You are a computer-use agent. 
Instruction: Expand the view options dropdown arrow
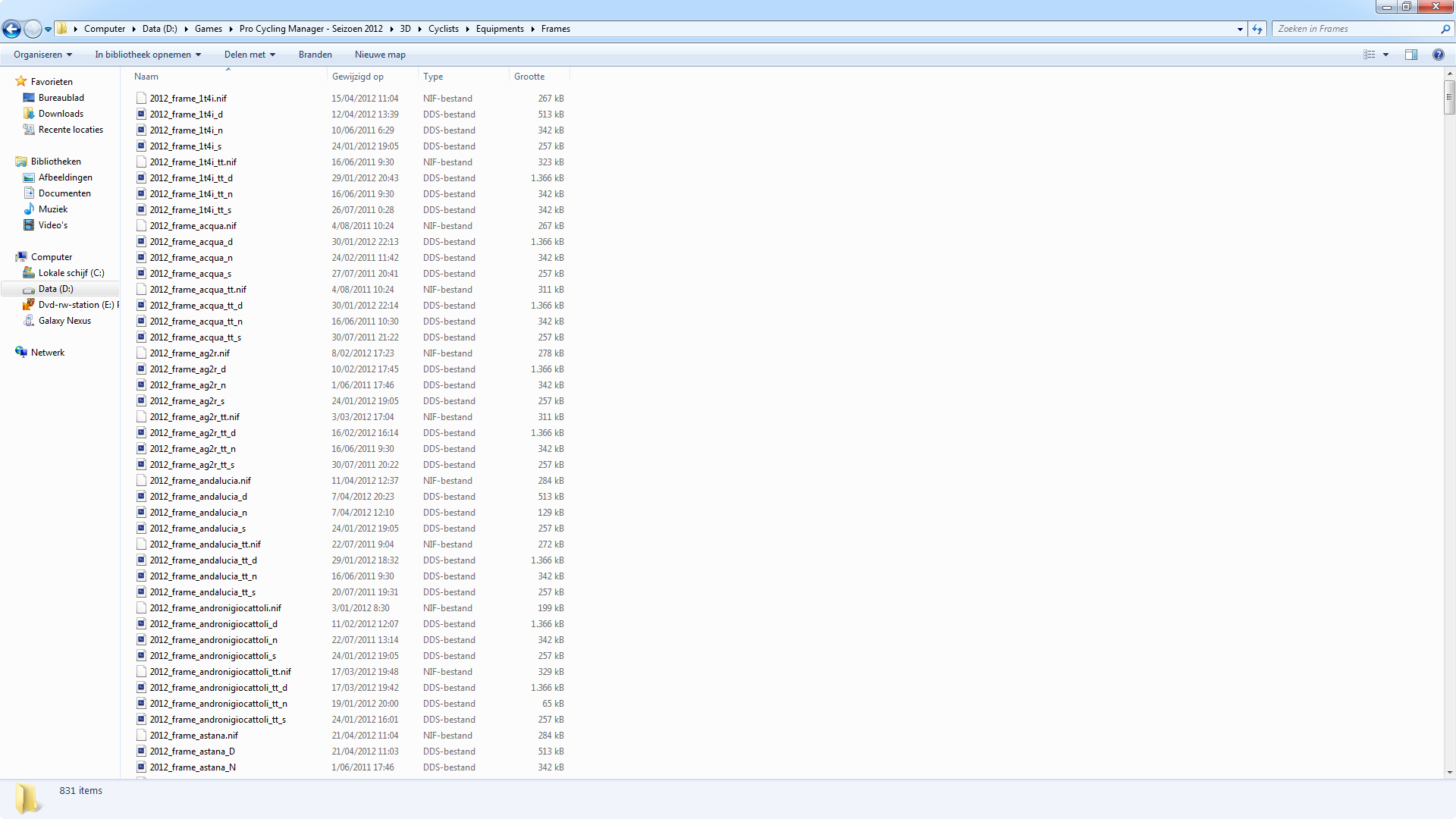point(1385,55)
